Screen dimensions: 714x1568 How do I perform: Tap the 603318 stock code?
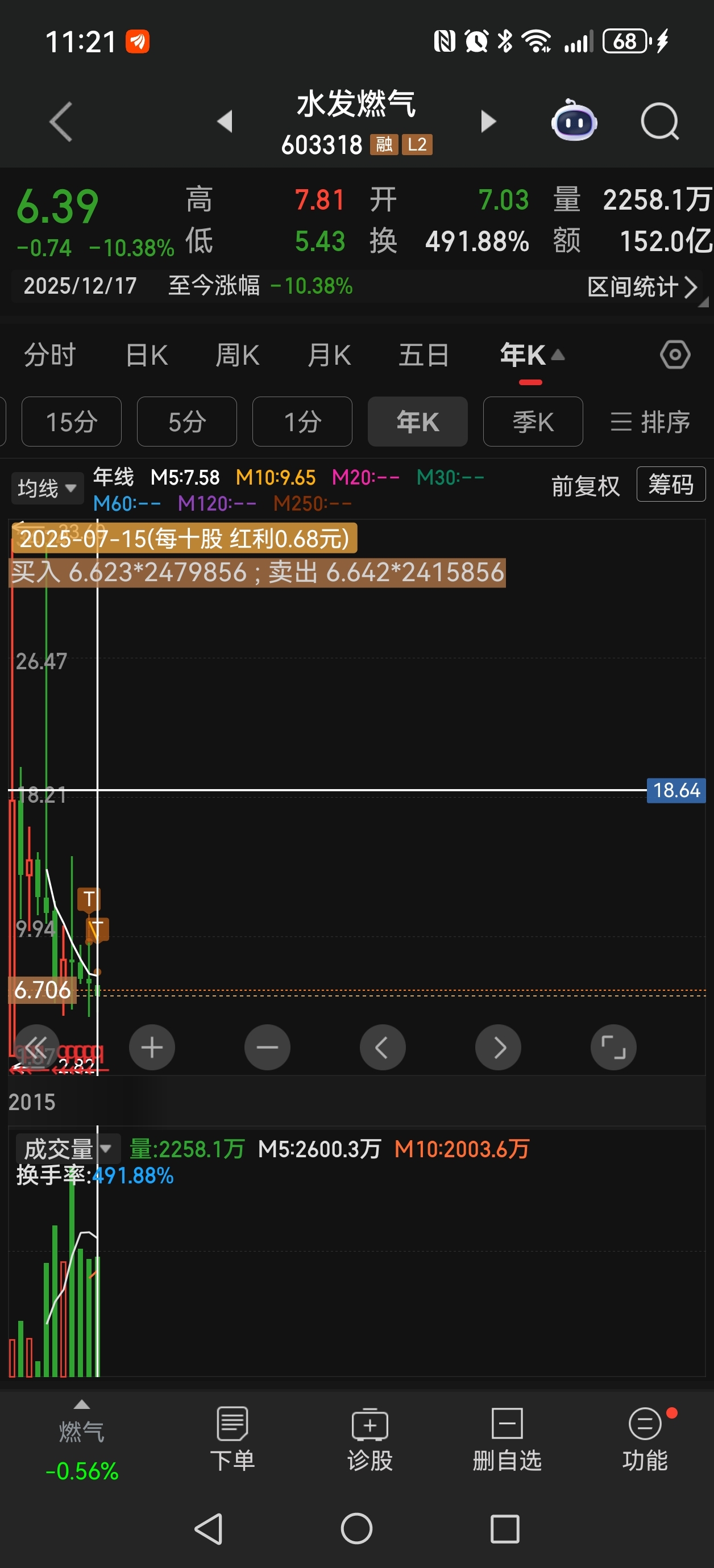click(322, 145)
